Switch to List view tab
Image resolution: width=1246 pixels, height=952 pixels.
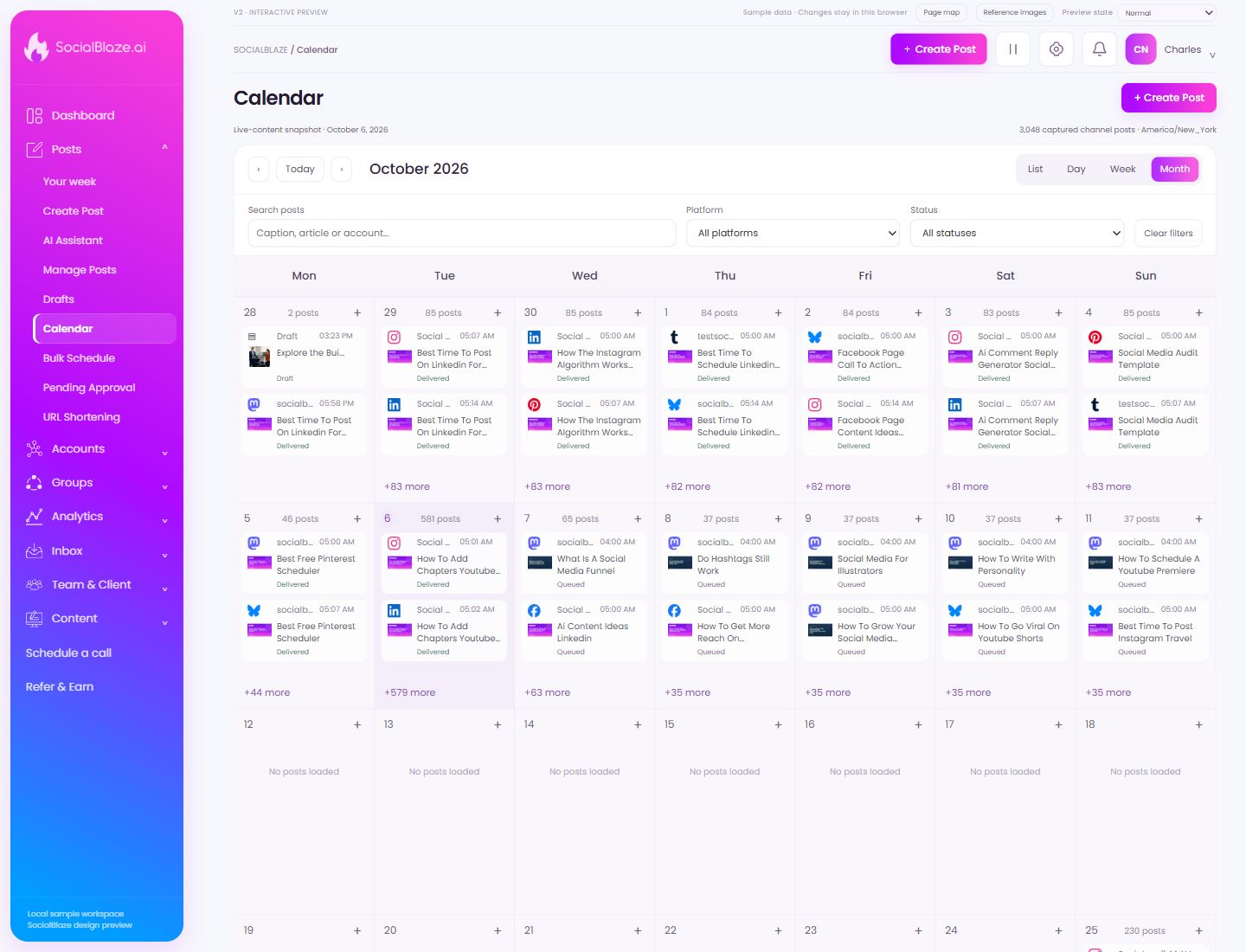pyautogui.click(x=1035, y=169)
